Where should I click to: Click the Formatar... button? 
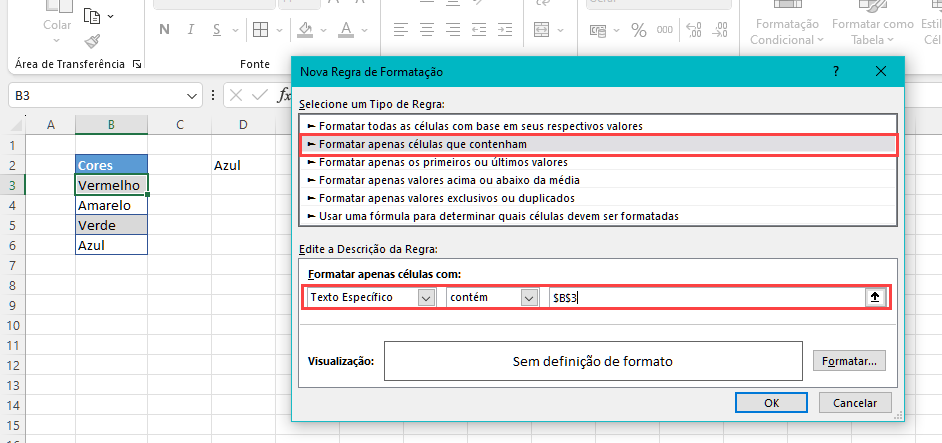tap(849, 361)
